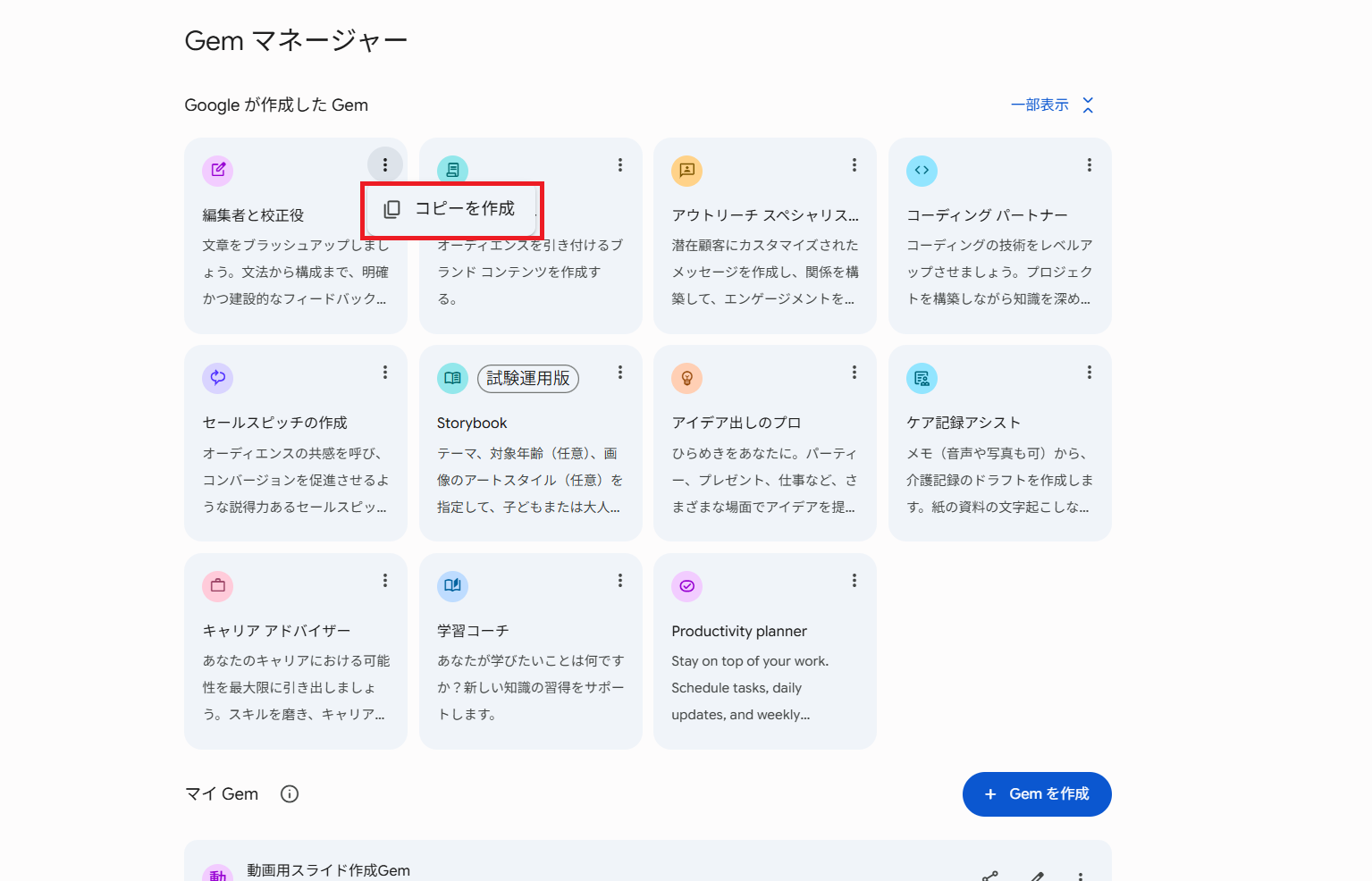The image size is (1372, 881).
Task: Open the three-dot menu on Productivity planner card
Action: (854, 581)
